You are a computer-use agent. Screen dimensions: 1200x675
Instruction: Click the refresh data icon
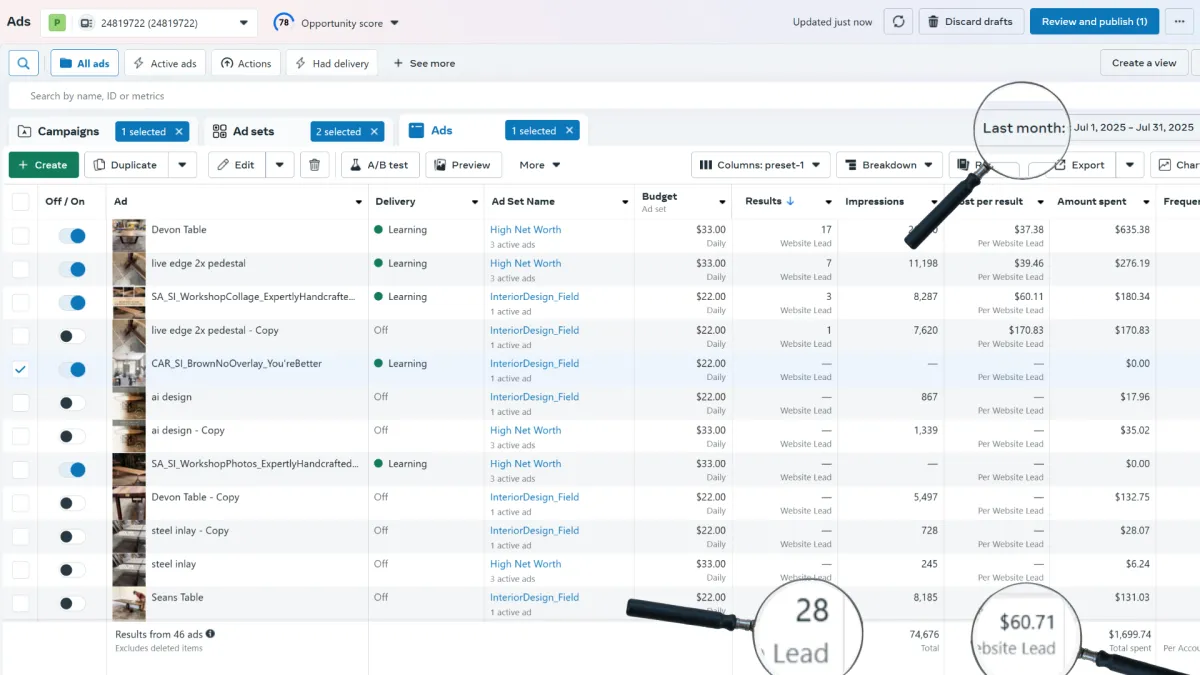click(897, 22)
